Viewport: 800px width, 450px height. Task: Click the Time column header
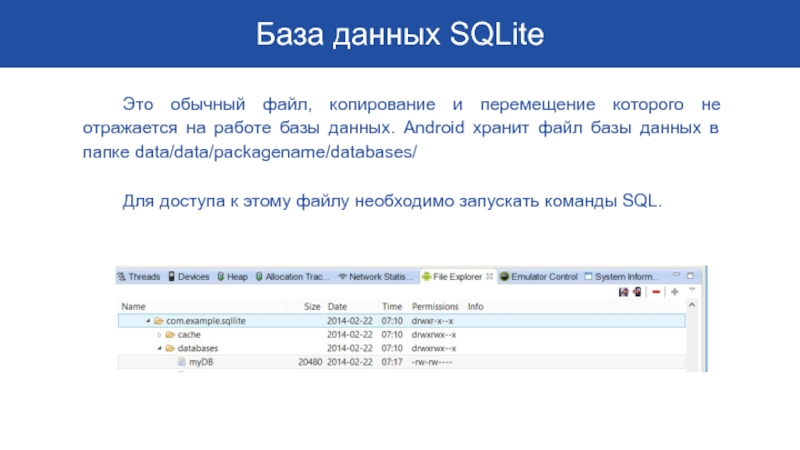click(392, 307)
